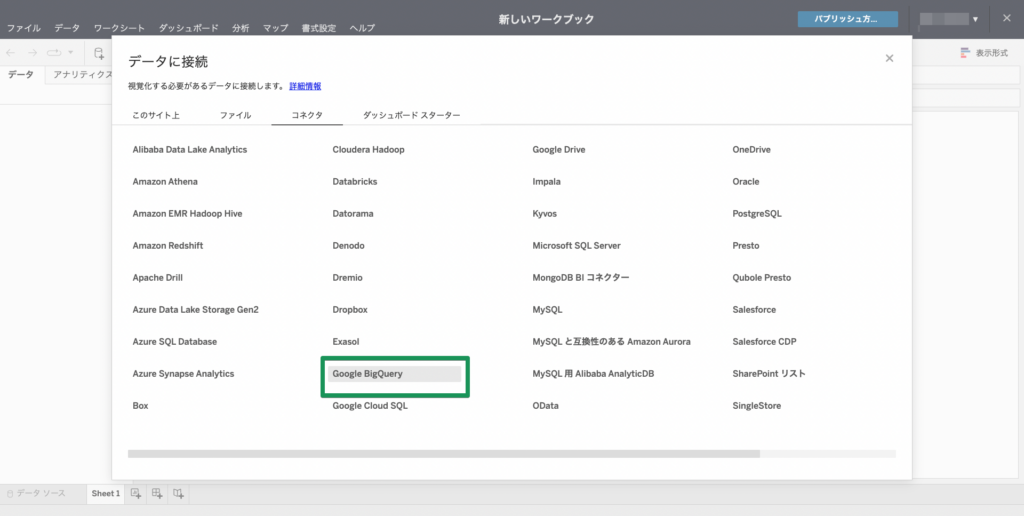The width and height of the screenshot is (1024, 516).
Task: Click the 詳細情報 link
Action: (x=305, y=87)
